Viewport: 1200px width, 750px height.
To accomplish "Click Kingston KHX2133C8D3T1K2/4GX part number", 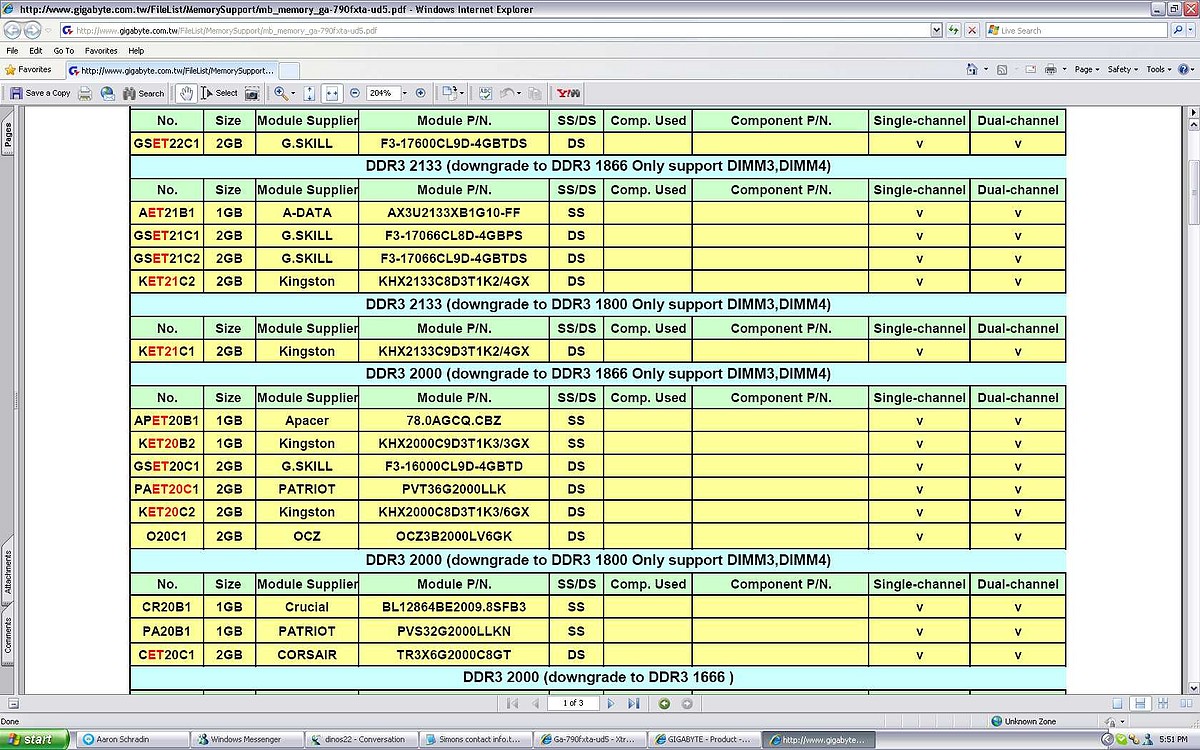I will pos(454,282).
